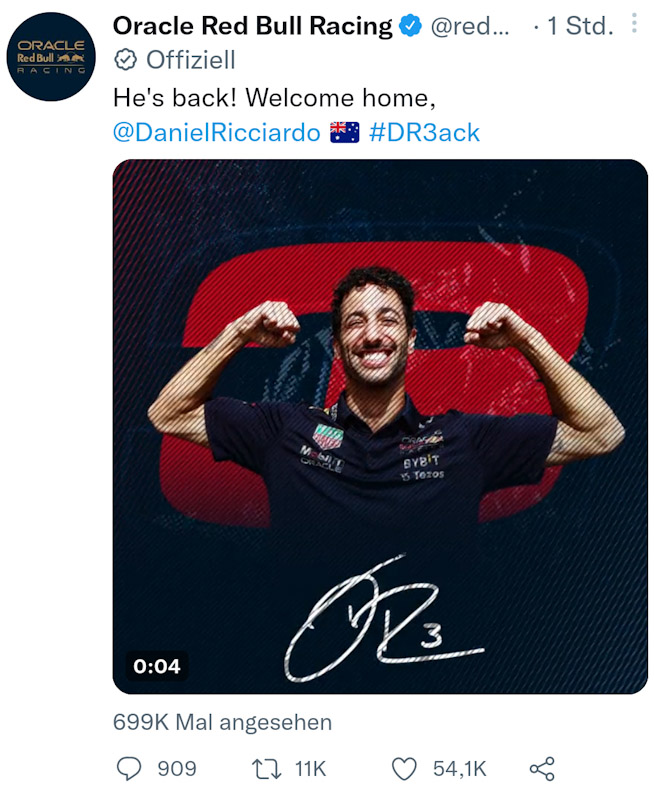The height and width of the screenshot is (800, 654).
Task: Open Oracle Red Bull Racing profile avatar
Action: [x=51, y=57]
